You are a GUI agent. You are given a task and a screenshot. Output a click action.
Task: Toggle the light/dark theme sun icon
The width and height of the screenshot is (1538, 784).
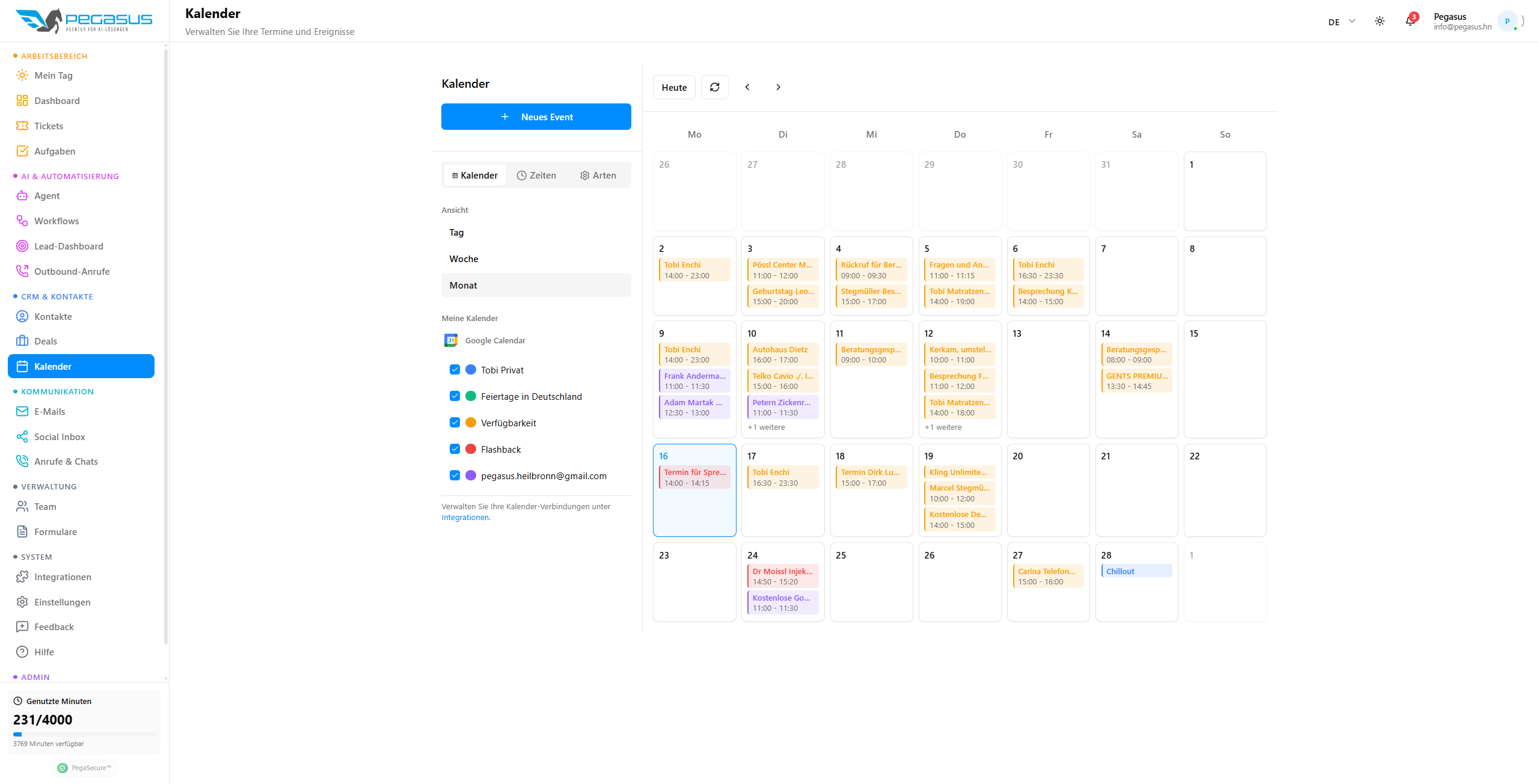1379,22
